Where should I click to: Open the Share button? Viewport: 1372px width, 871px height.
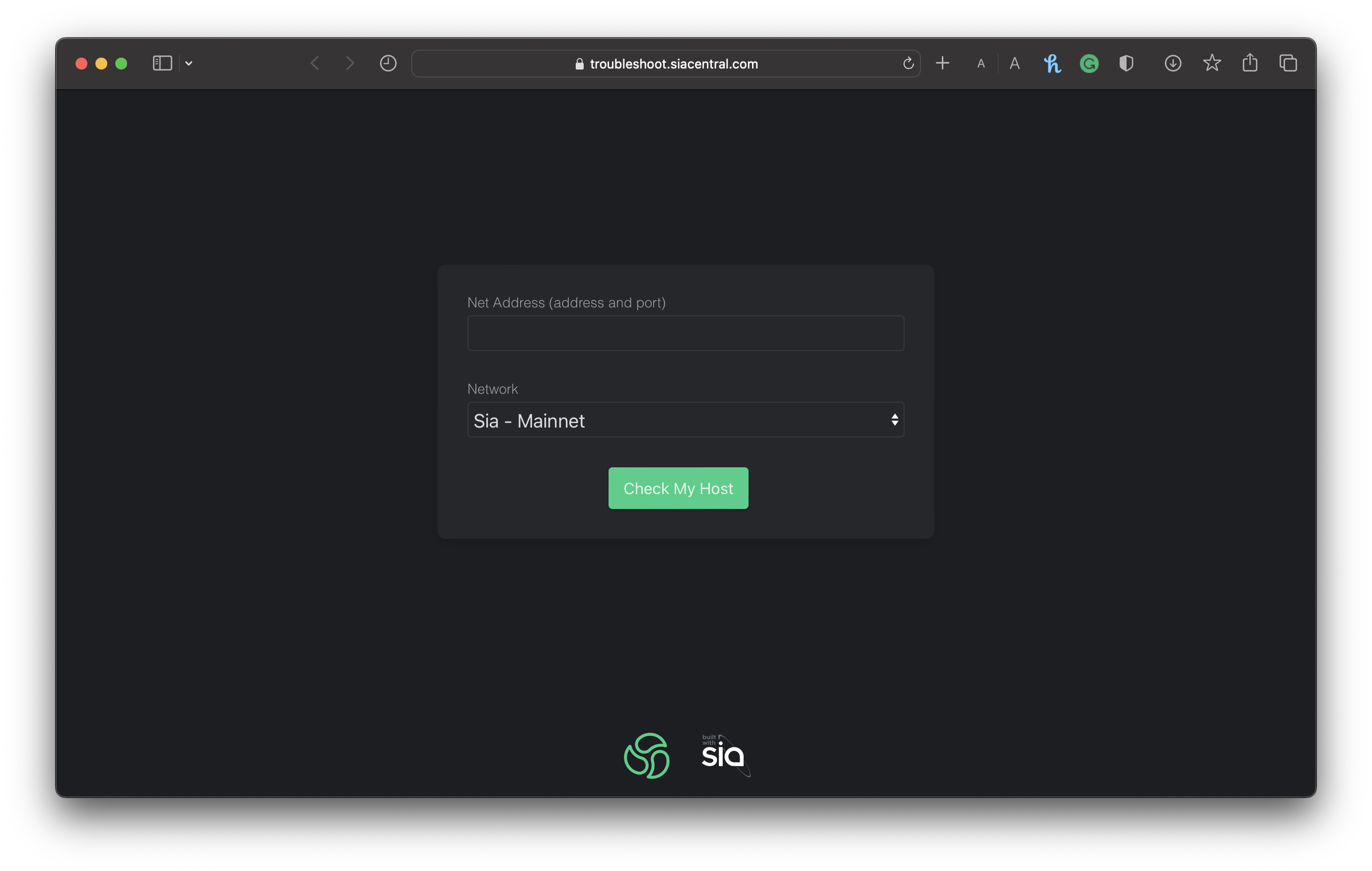click(x=1250, y=63)
